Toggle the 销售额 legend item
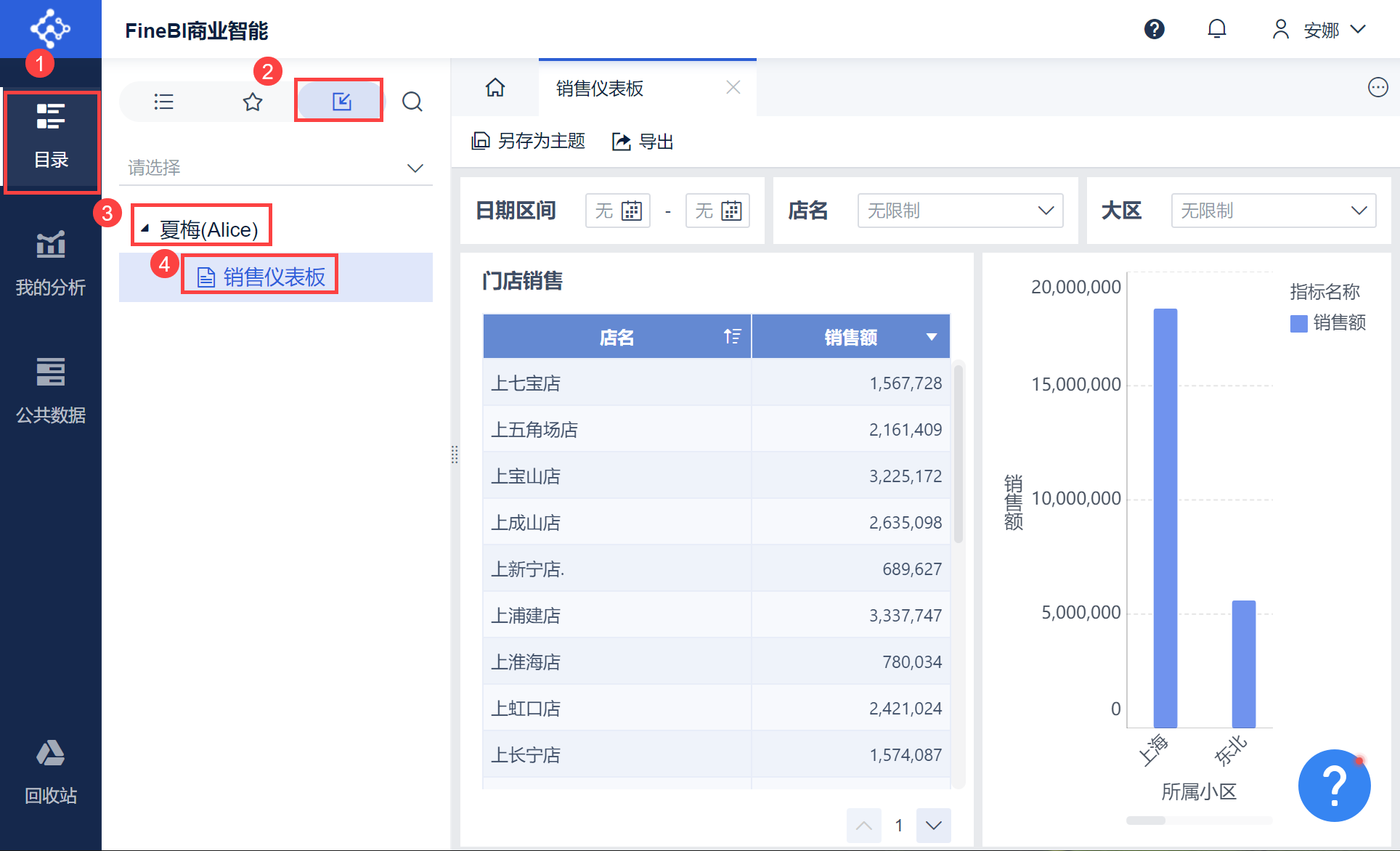 click(x=1328, y=322)
